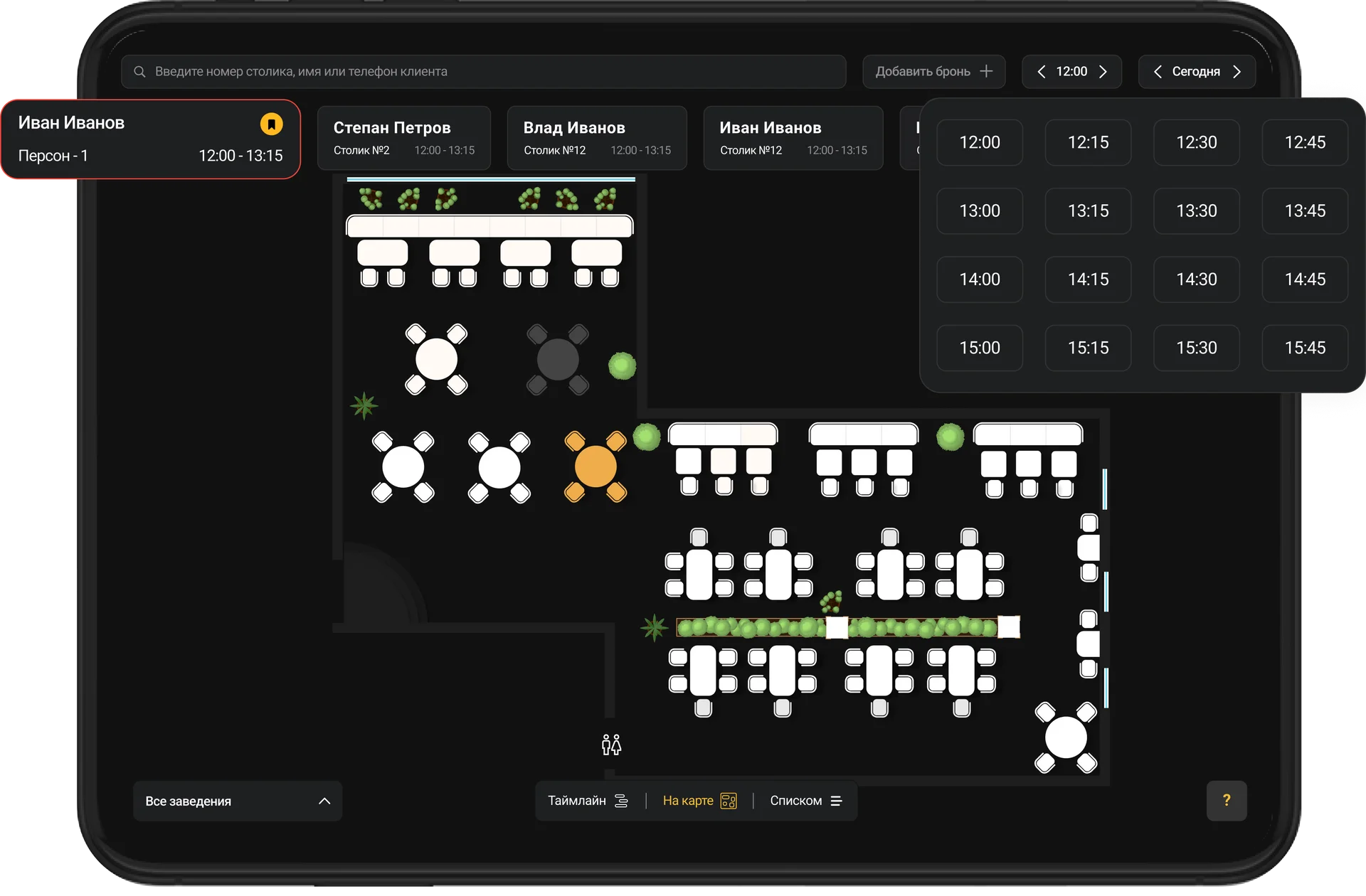Click the list icon beside Списком
1366x896 pixels.
(x=836, y=801)
